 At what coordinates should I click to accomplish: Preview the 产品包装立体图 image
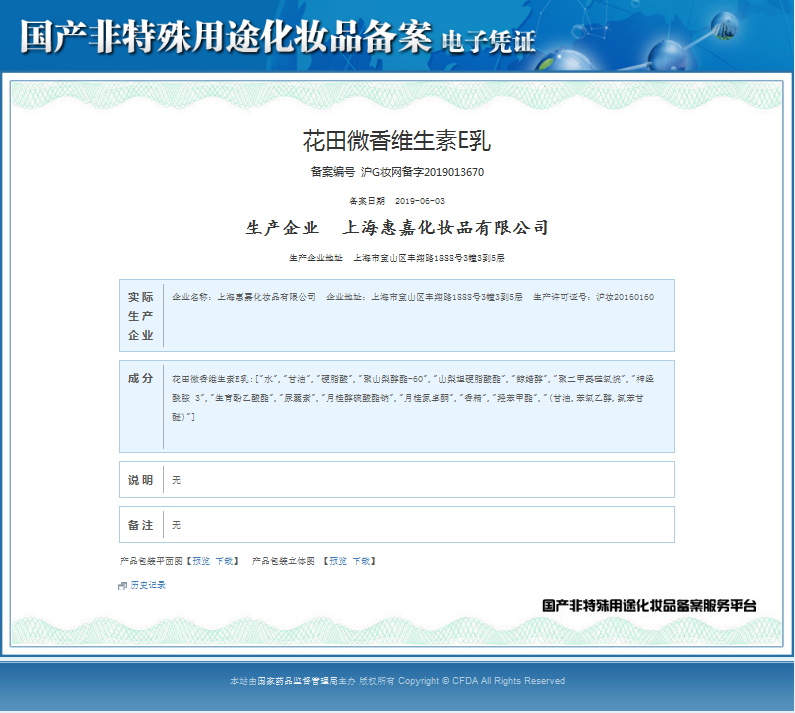coord(338,561)
